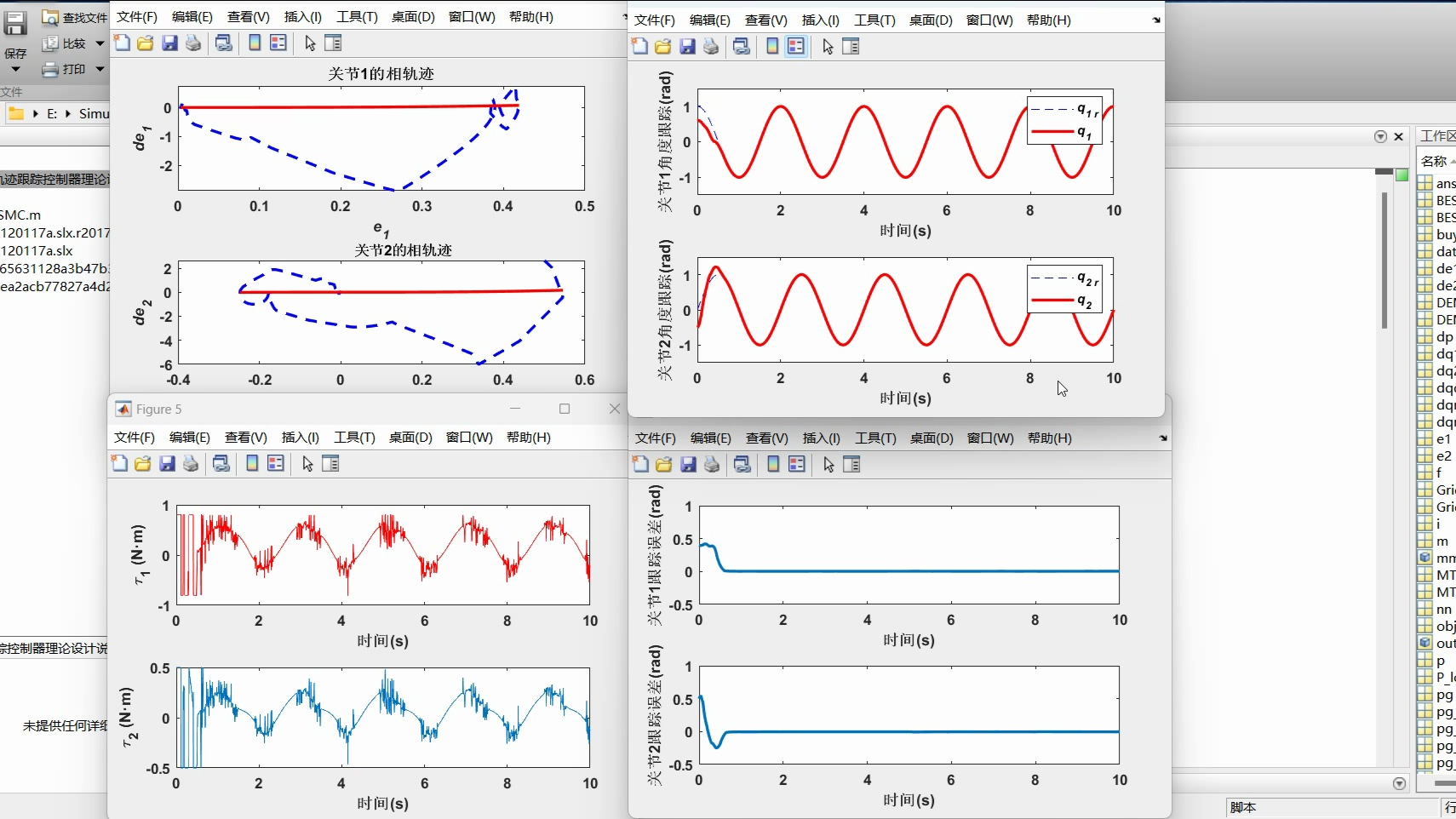Click legend box in joint 1 angle plot
The width and height of the screenshot is (1456, 819).
[x=1065, y=120]
